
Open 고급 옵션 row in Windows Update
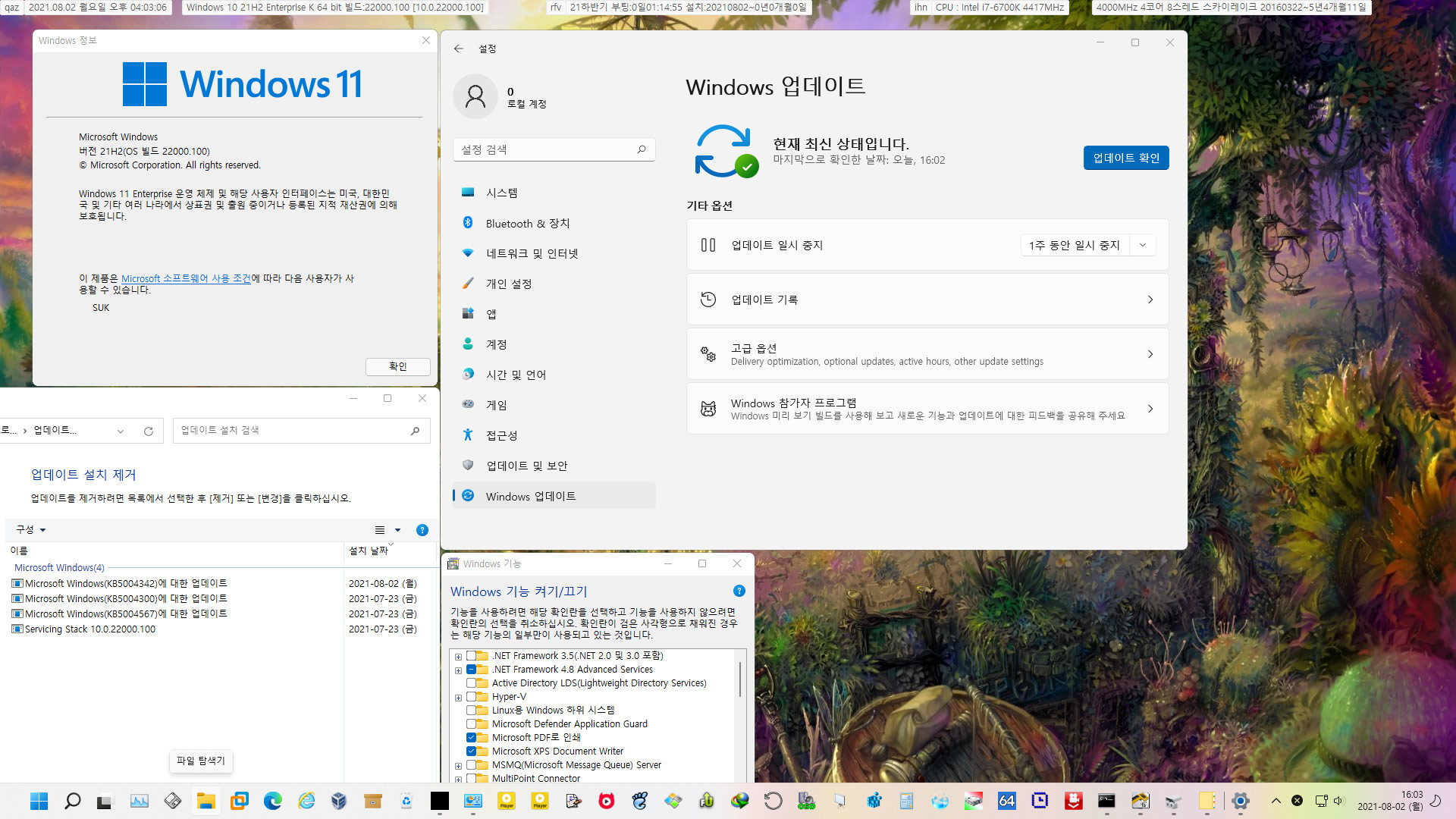(x=927, y=354)
